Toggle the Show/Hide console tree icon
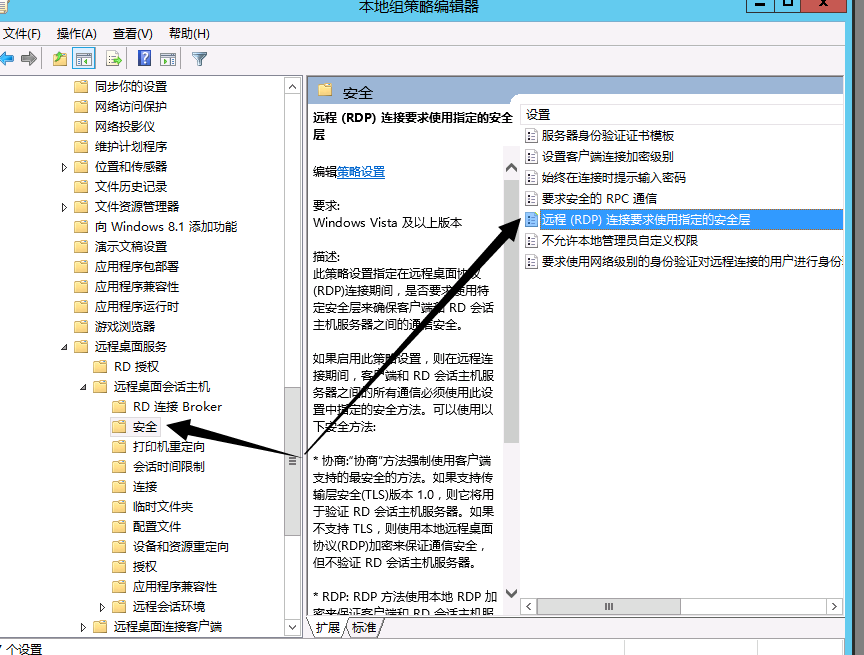 pos(84,58)
